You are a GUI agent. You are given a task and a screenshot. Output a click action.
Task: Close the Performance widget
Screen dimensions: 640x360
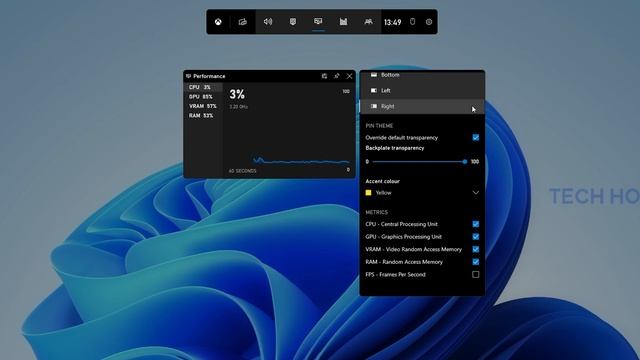click(x=349, y=76)
